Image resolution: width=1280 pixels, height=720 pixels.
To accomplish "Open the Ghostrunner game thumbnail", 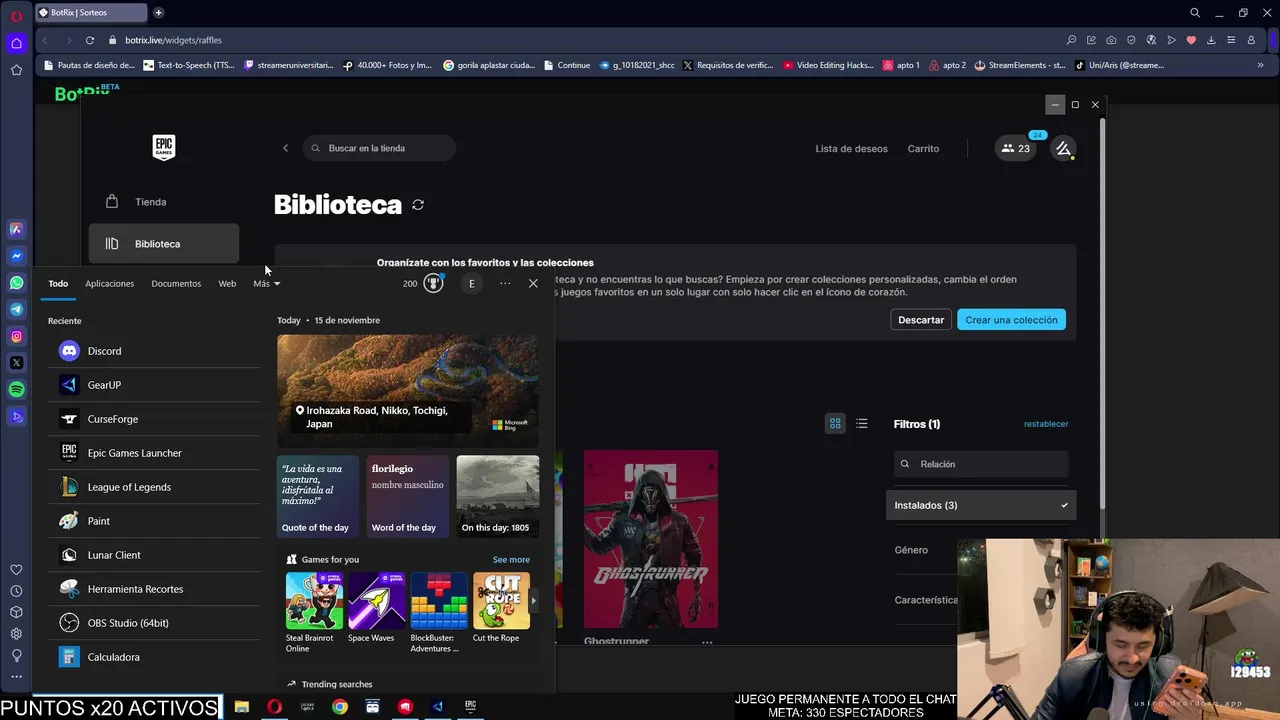I will (651, 539).
